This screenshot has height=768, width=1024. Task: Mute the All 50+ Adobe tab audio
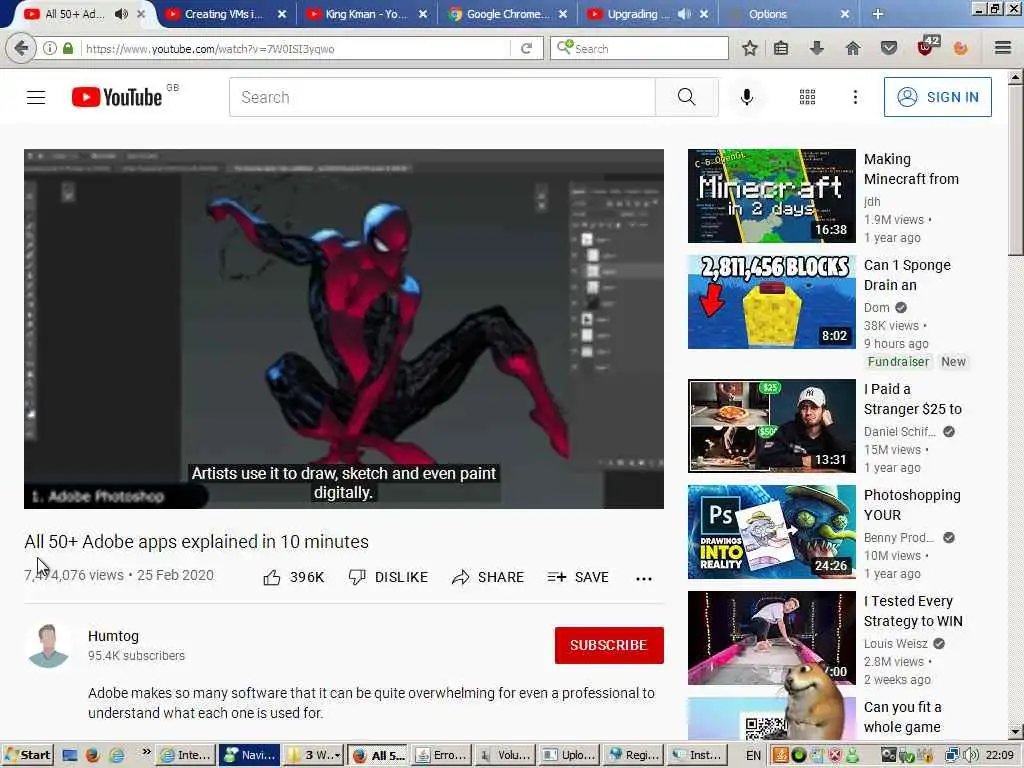pos(121,14)
